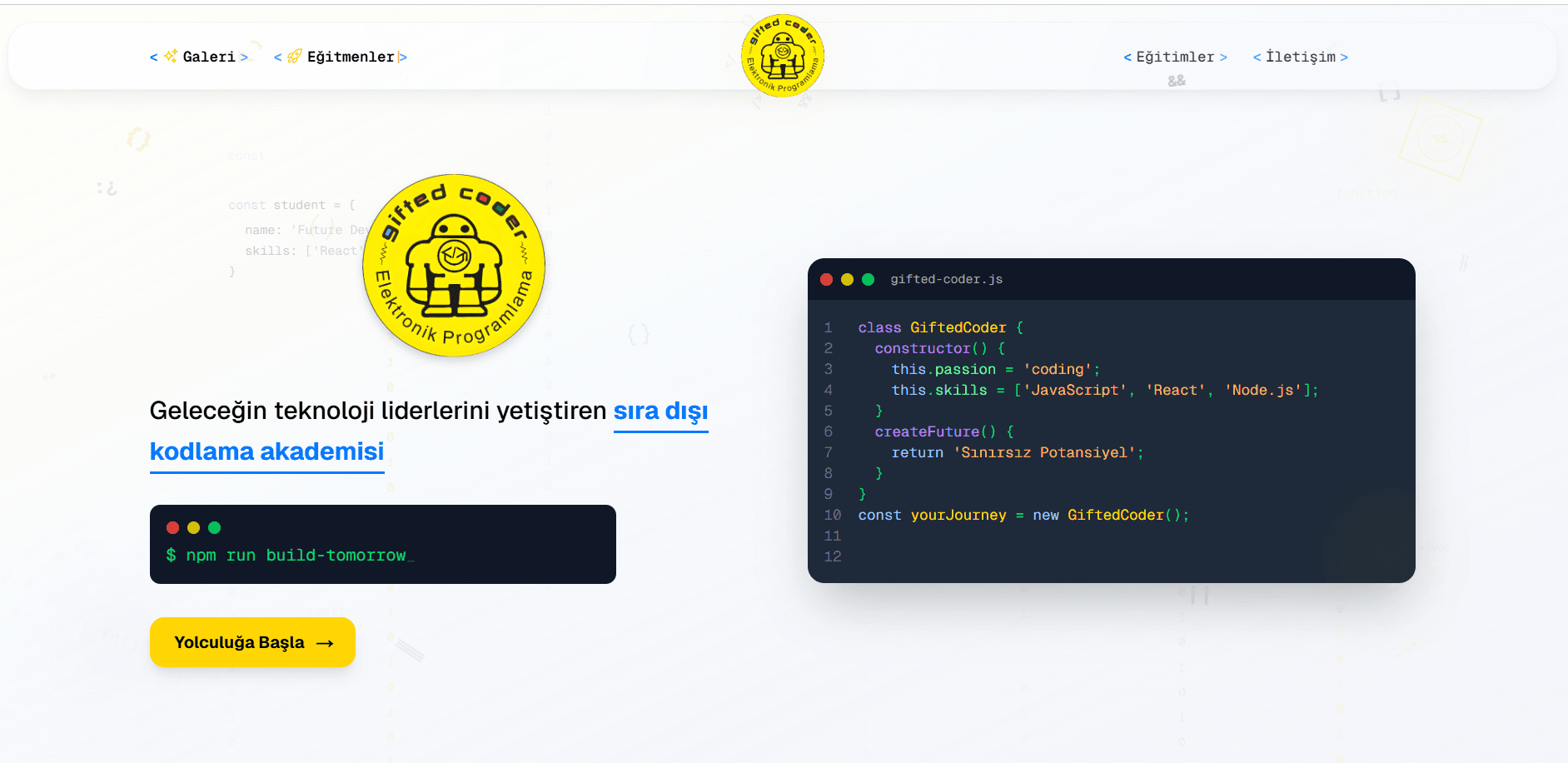Click the green dot in the npm terminal

point(214,527)
